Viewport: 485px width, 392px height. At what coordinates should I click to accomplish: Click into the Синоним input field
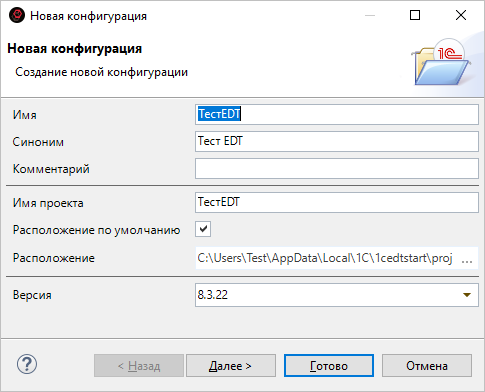point(337,141)
